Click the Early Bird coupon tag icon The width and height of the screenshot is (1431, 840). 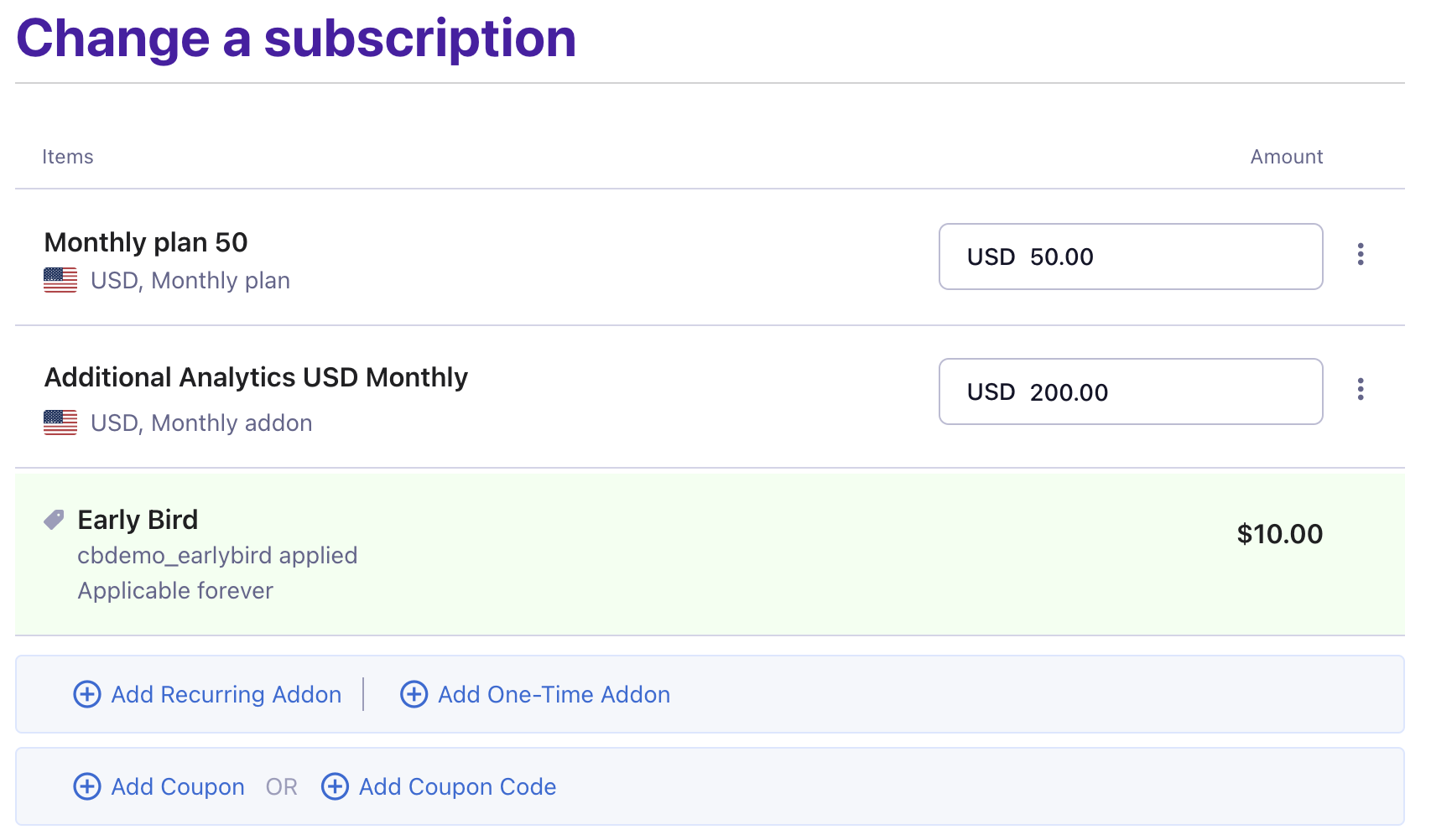(x=55, y=520)
